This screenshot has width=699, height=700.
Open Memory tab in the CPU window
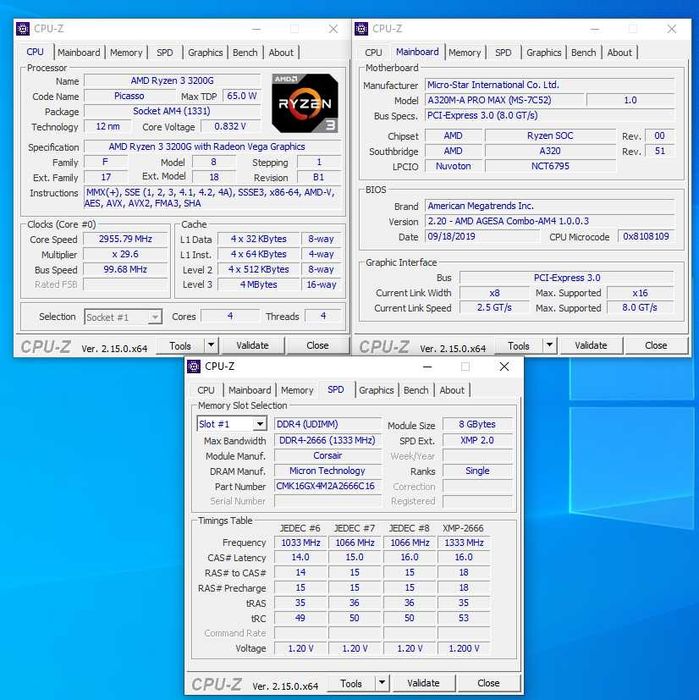126,53
